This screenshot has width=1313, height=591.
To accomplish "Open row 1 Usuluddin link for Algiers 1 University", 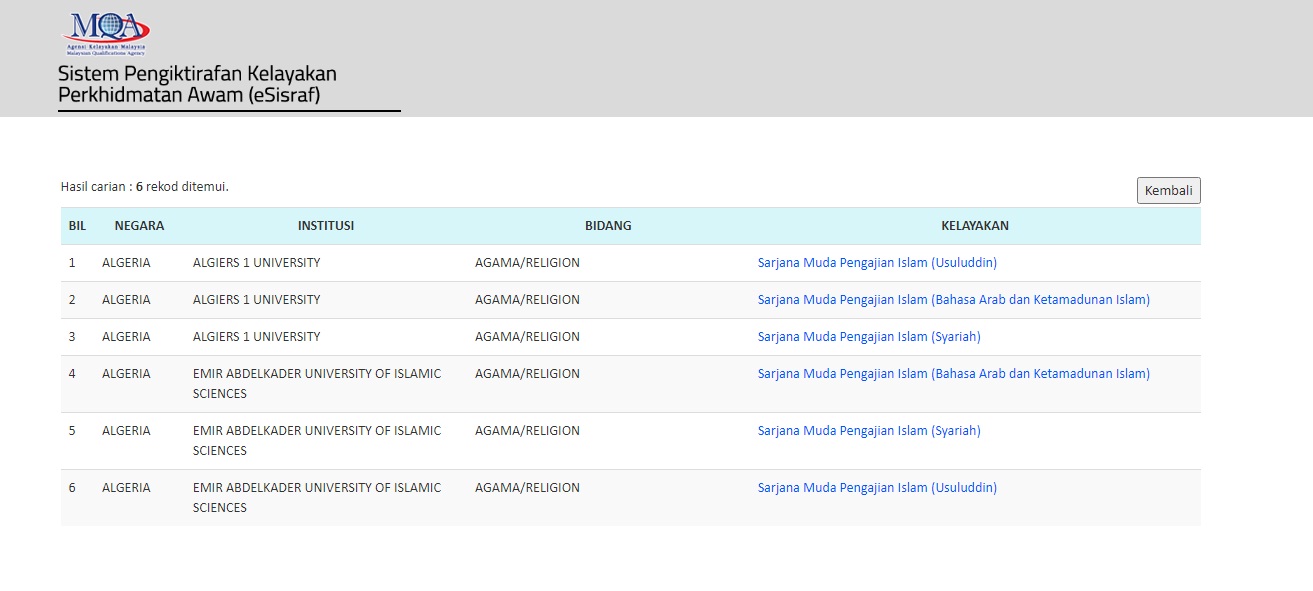I will click(876, 263).
